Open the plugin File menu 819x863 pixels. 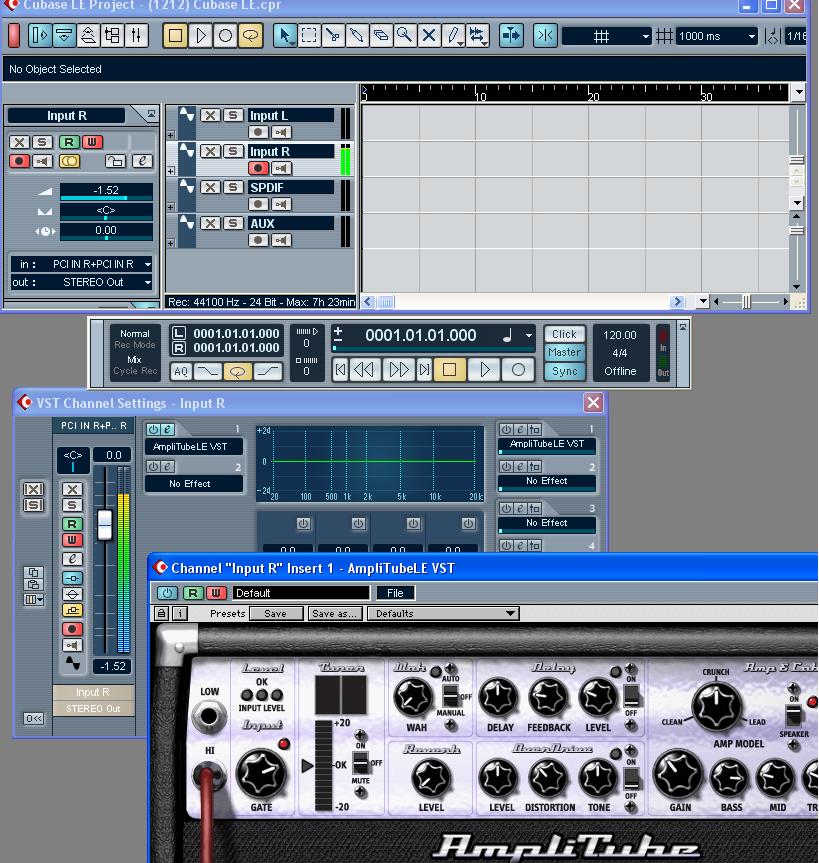[395, 593]
